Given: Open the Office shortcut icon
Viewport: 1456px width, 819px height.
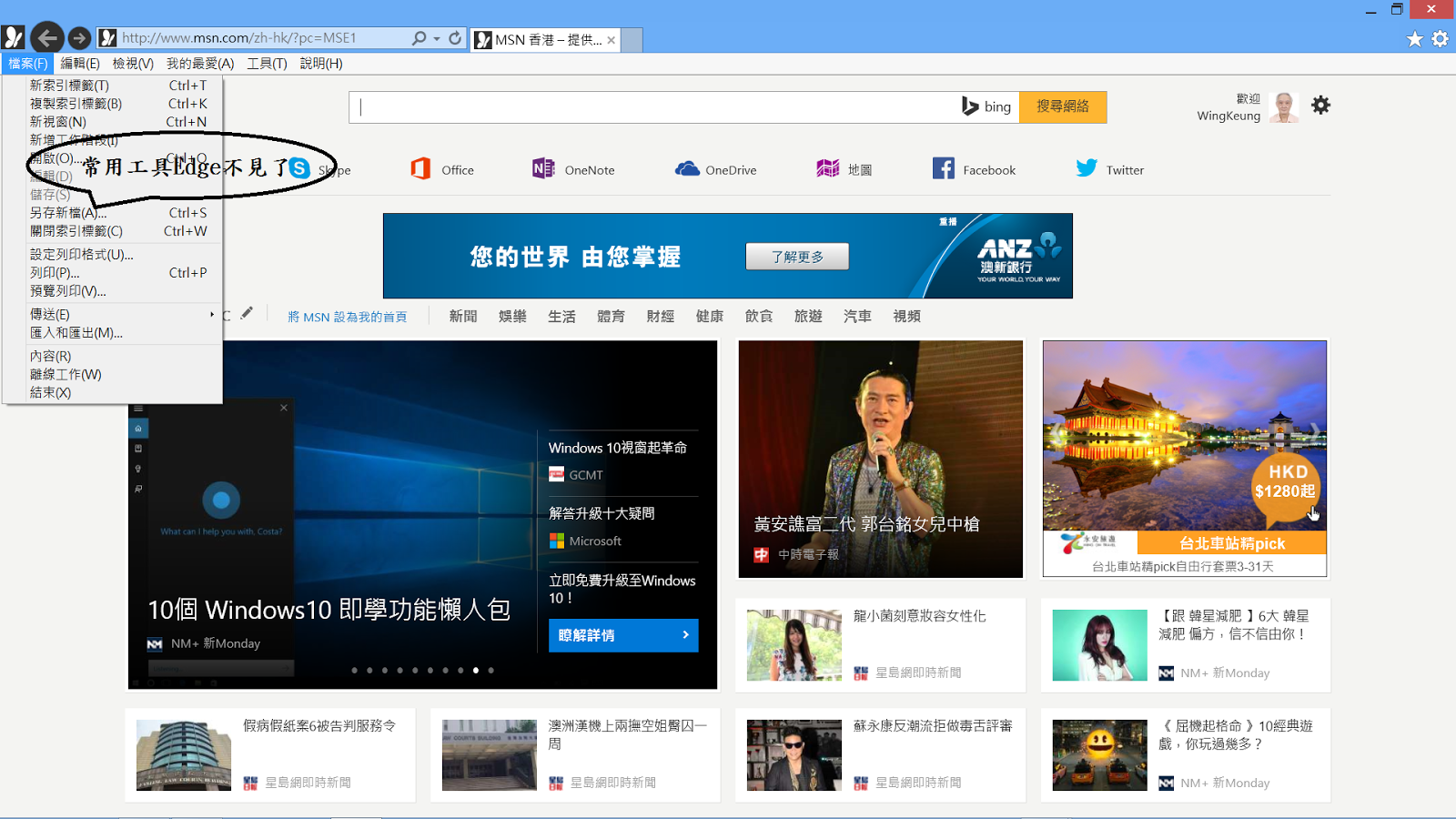Looking at the screenshot, I should click(x=420, y=168).
